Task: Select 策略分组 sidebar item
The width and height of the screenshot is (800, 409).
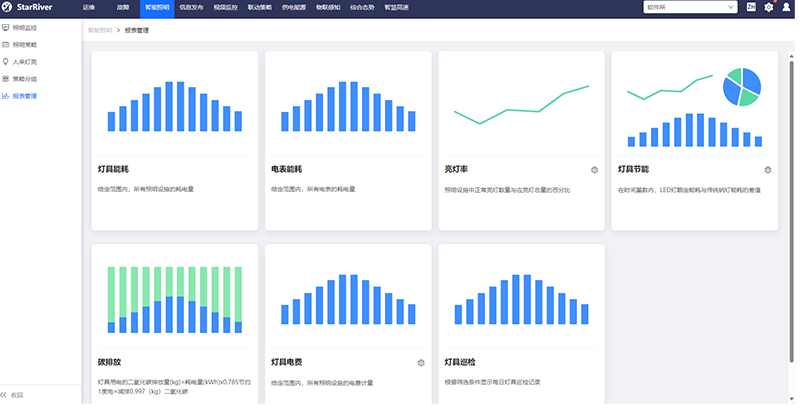Action: coord(24,79)
